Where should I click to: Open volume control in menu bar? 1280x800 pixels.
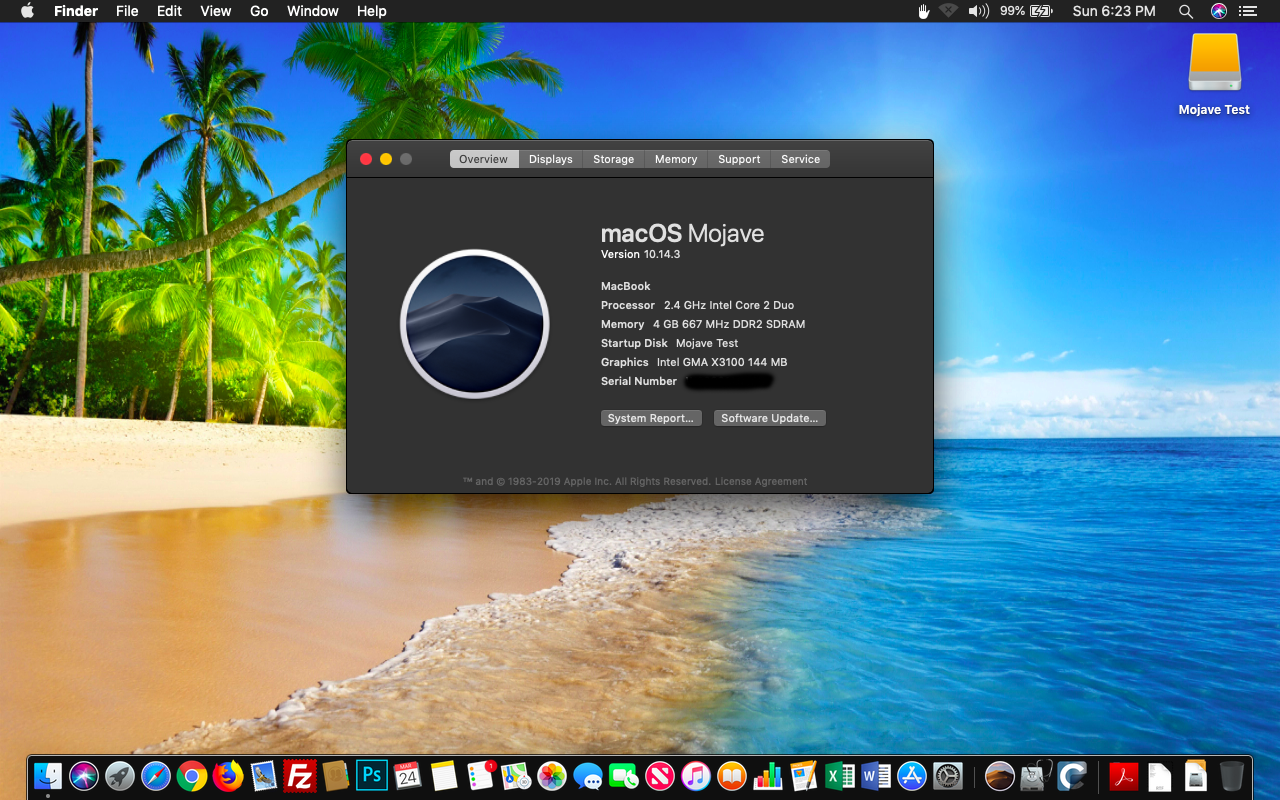[x=979, y=11]
